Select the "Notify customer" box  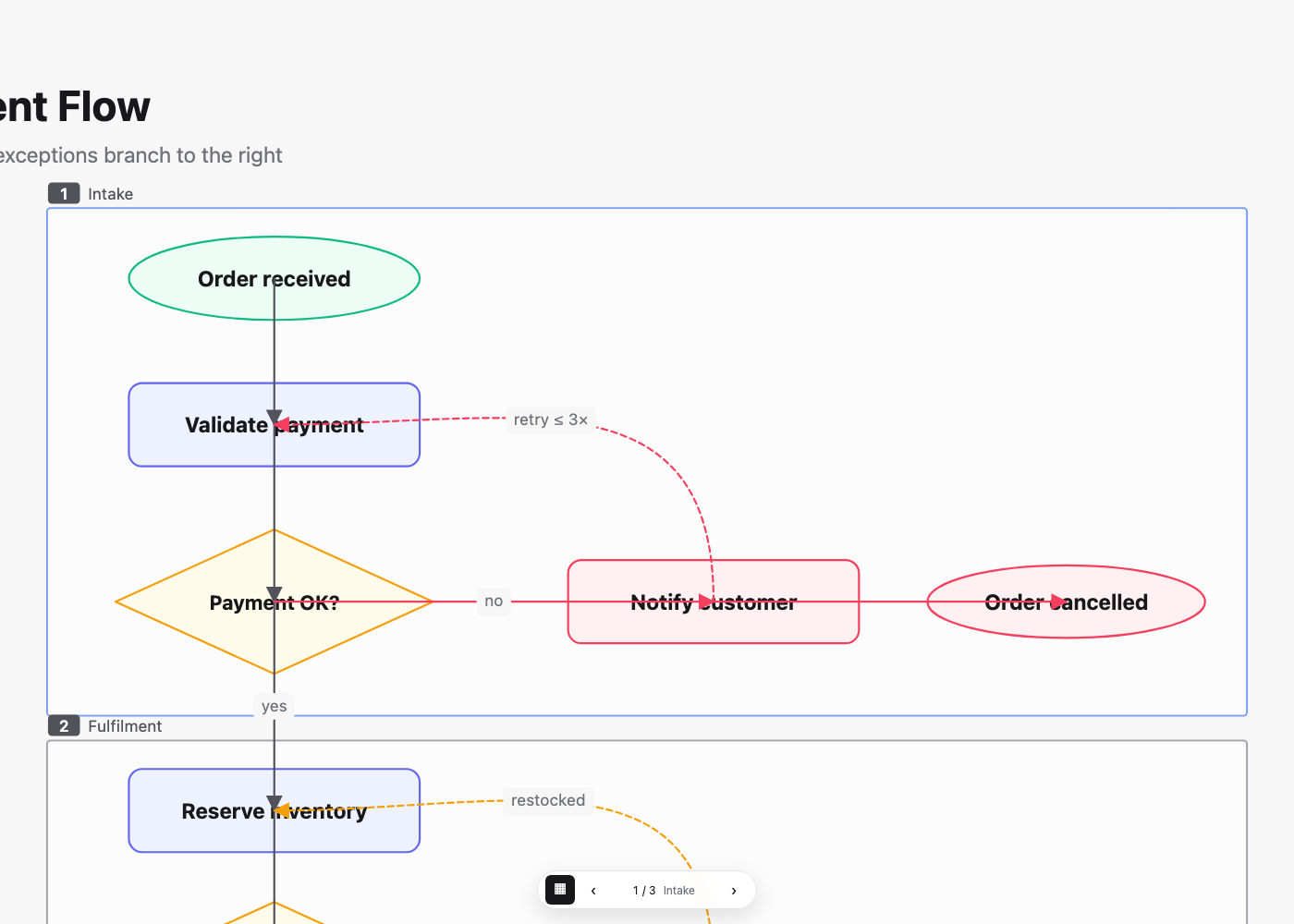tap(714, 602)
